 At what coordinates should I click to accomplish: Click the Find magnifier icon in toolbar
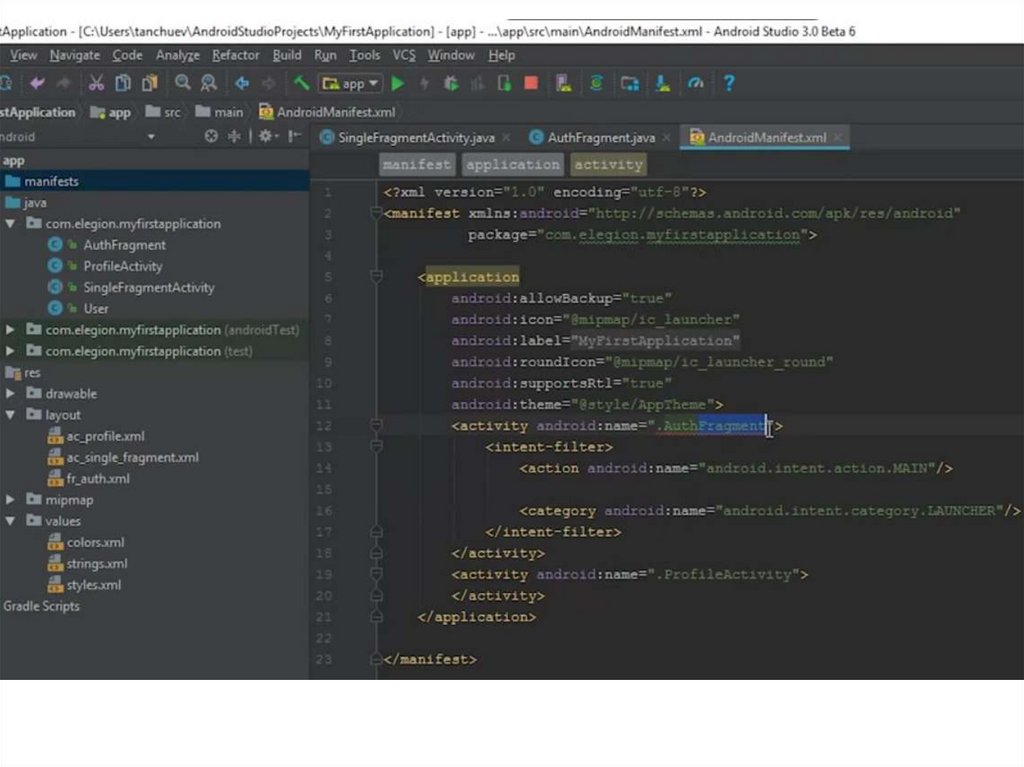pos(183,84)
